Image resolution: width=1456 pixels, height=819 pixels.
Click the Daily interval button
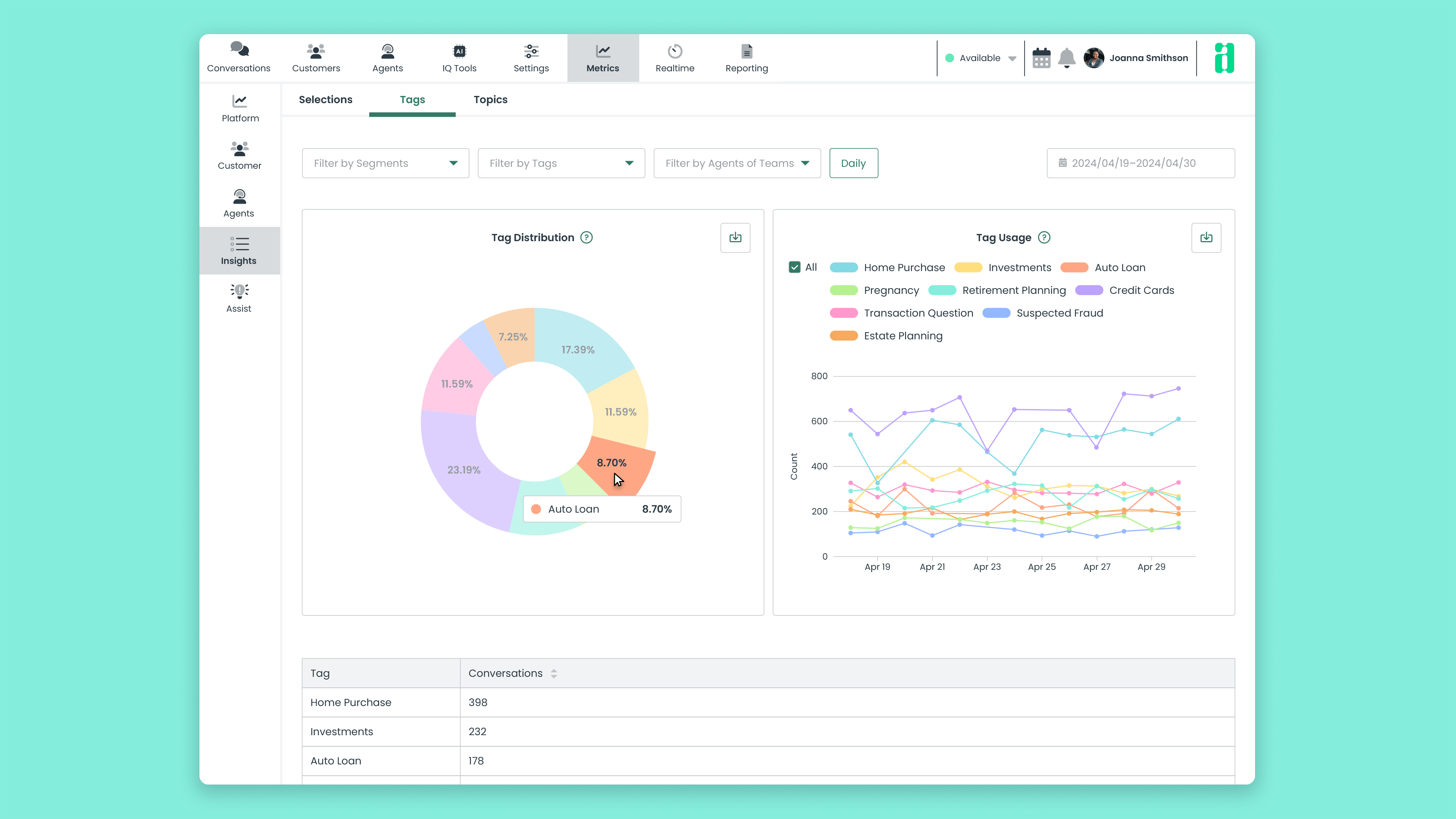click(853, 163)
